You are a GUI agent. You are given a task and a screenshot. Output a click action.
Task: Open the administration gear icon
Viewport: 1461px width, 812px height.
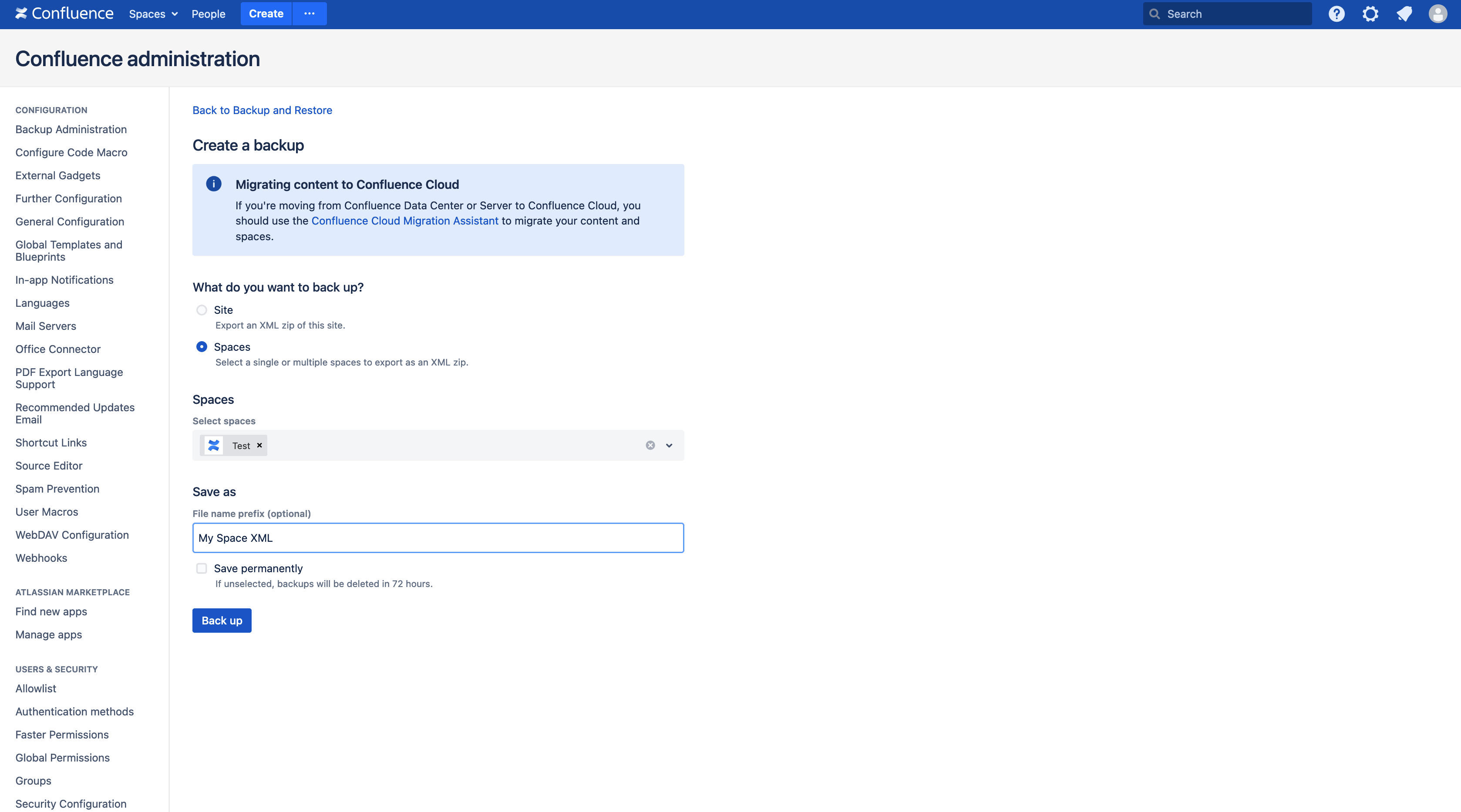pos(1370,13)
